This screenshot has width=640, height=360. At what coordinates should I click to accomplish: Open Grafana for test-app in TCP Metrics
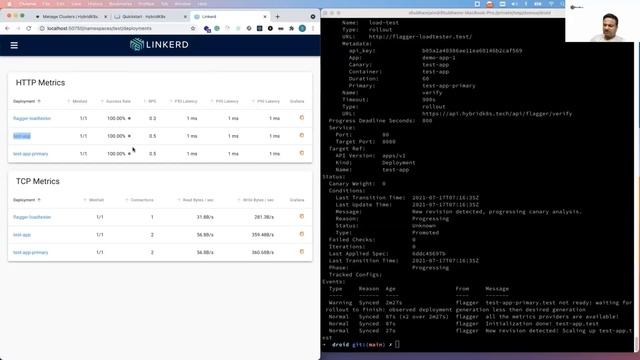point(302,234)
